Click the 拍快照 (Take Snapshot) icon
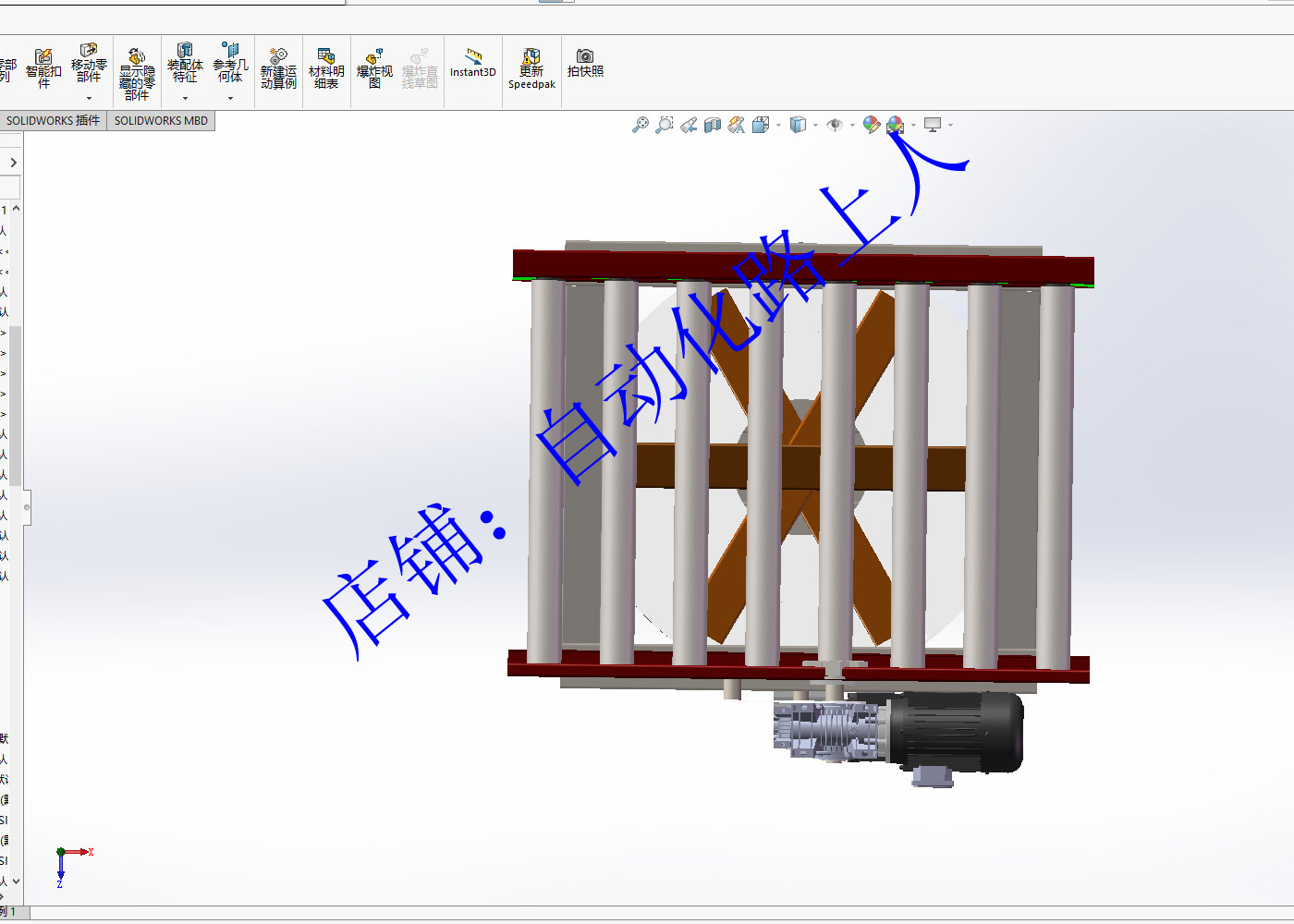1294x924 pixels. click(585, 65)
